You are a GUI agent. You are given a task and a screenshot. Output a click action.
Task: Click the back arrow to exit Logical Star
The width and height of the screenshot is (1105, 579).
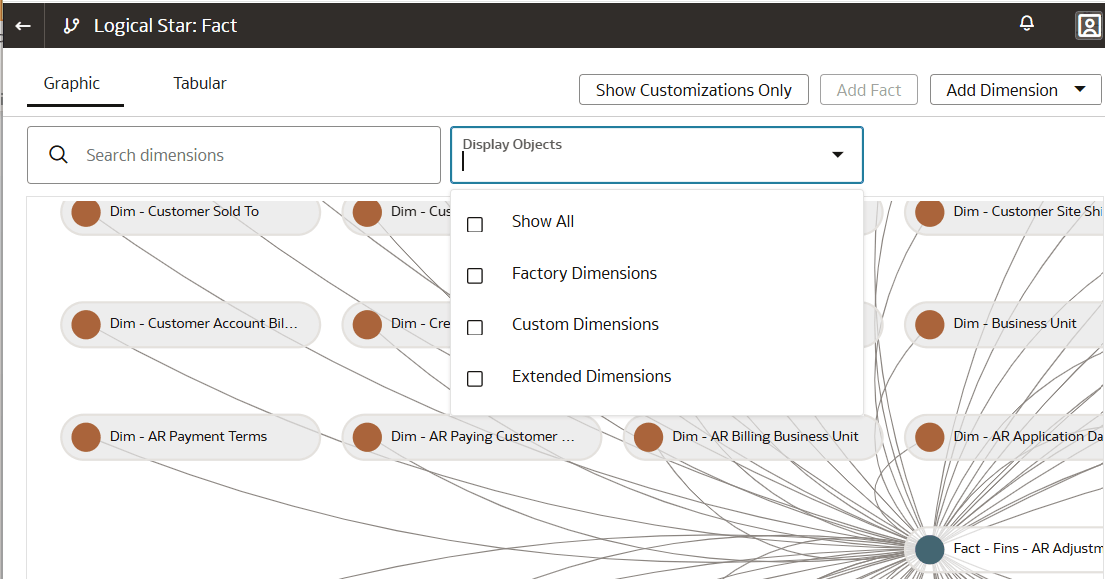pos(21,23)
